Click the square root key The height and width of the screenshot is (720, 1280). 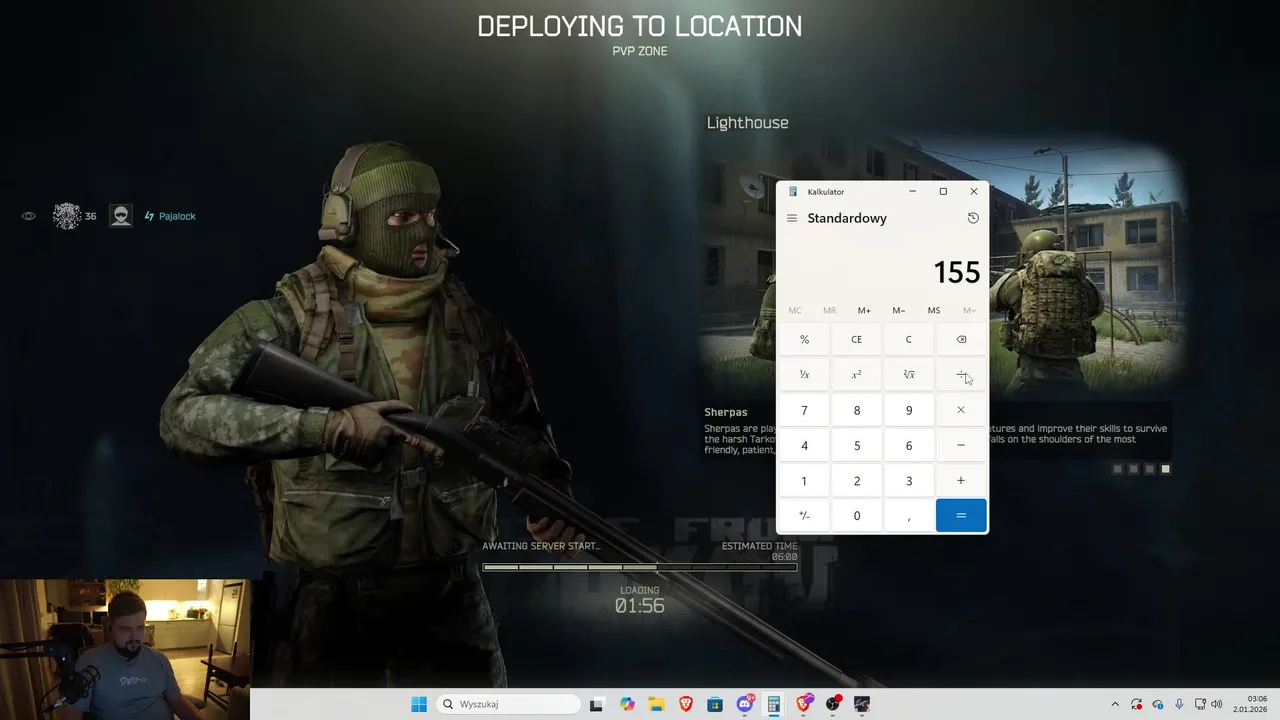coord(908,375)
